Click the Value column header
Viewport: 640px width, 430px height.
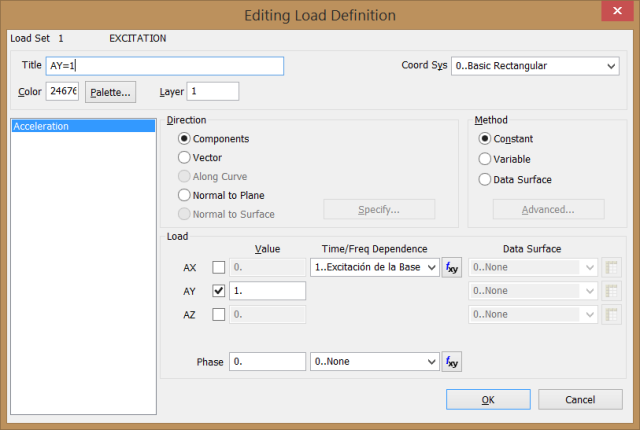pyautogui.click(x=267, y=249)
